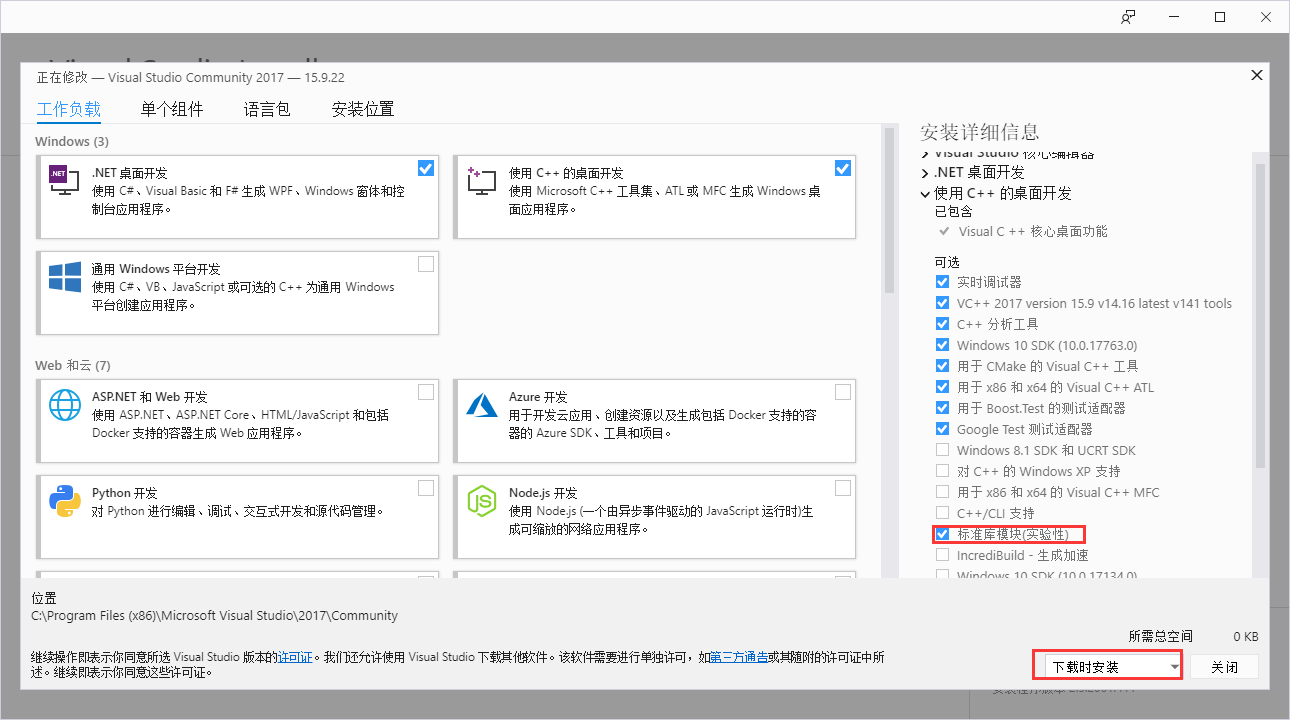
Task: Click the Python development logo icon
Action: 64,500
